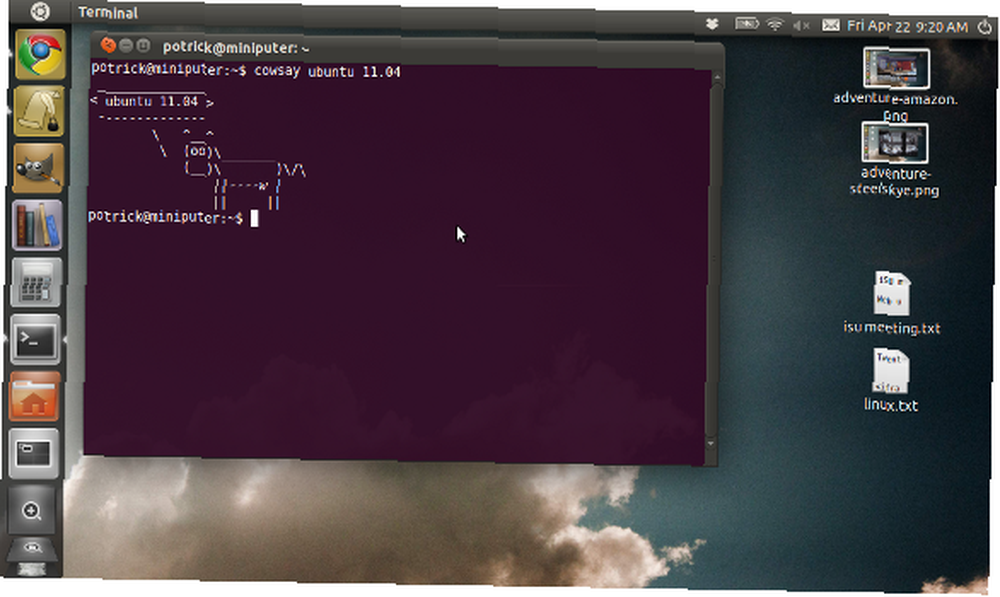This screenshot has height=597, width=1000.
Task: Click the "cowsay ubuntu 11.04" command text
Action: tap(328, 71)
